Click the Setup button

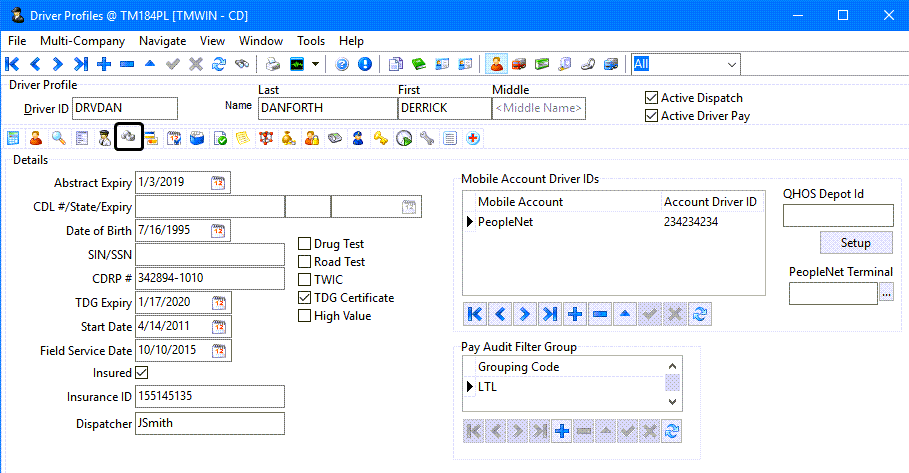(x=855, y=243)
